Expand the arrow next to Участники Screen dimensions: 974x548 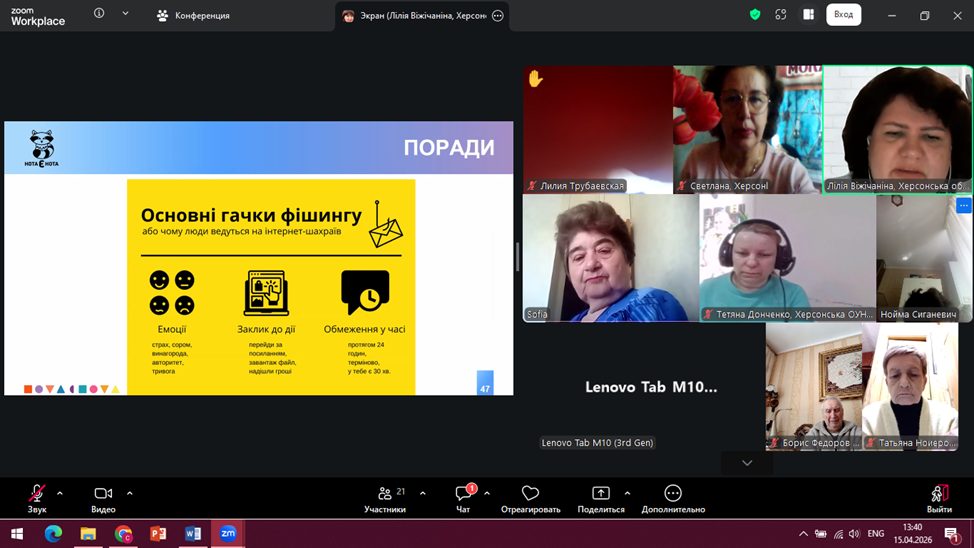click(x=422, y=493)
